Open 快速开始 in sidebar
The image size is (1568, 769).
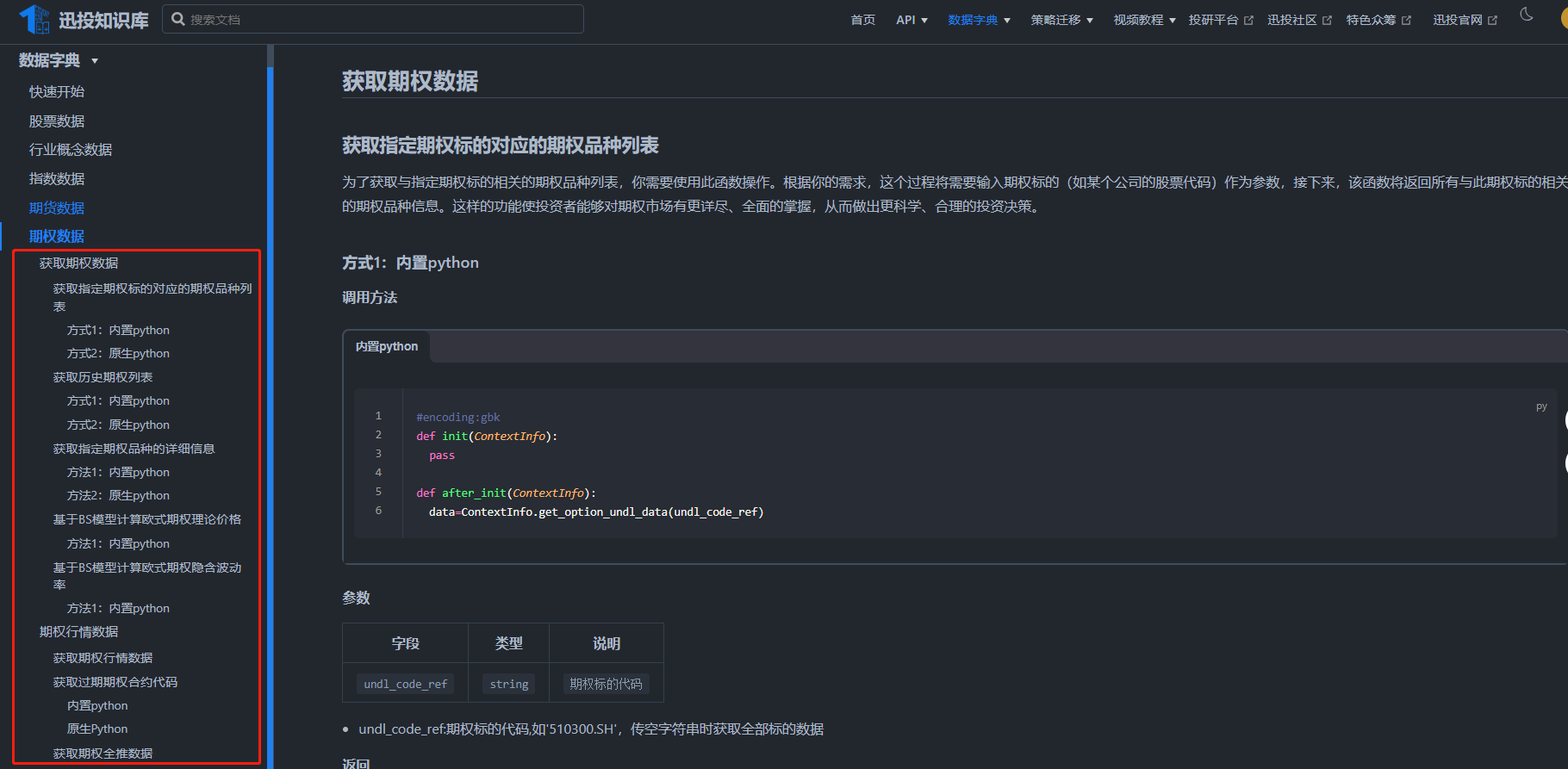coord(57,91)
